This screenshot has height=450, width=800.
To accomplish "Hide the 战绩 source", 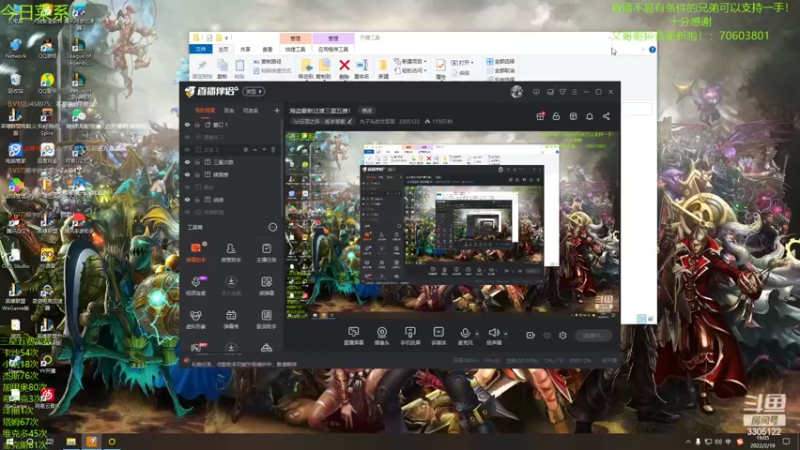I will 187,199.
